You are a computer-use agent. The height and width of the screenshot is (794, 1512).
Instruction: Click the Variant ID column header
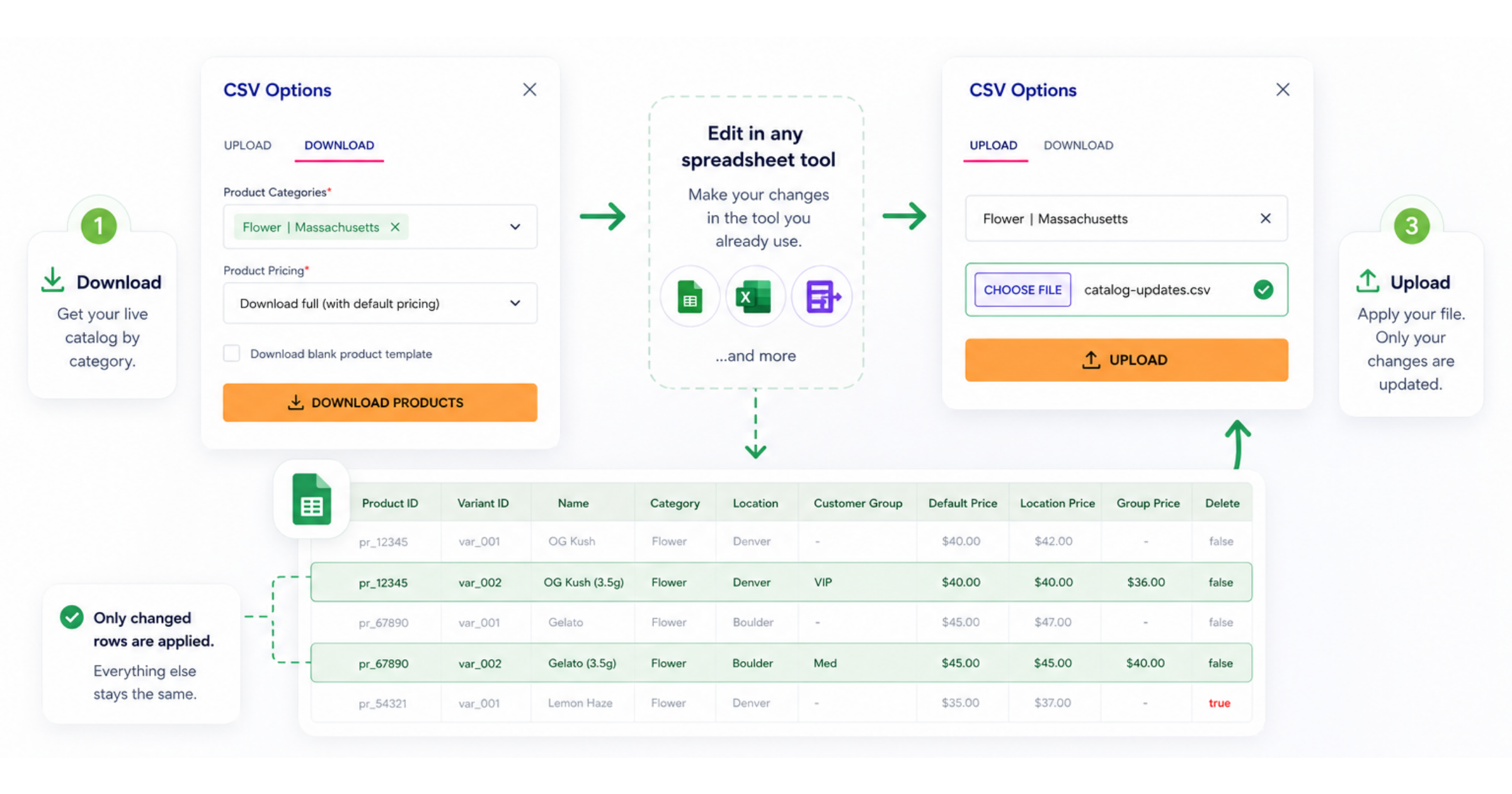[x=483, y=503]
